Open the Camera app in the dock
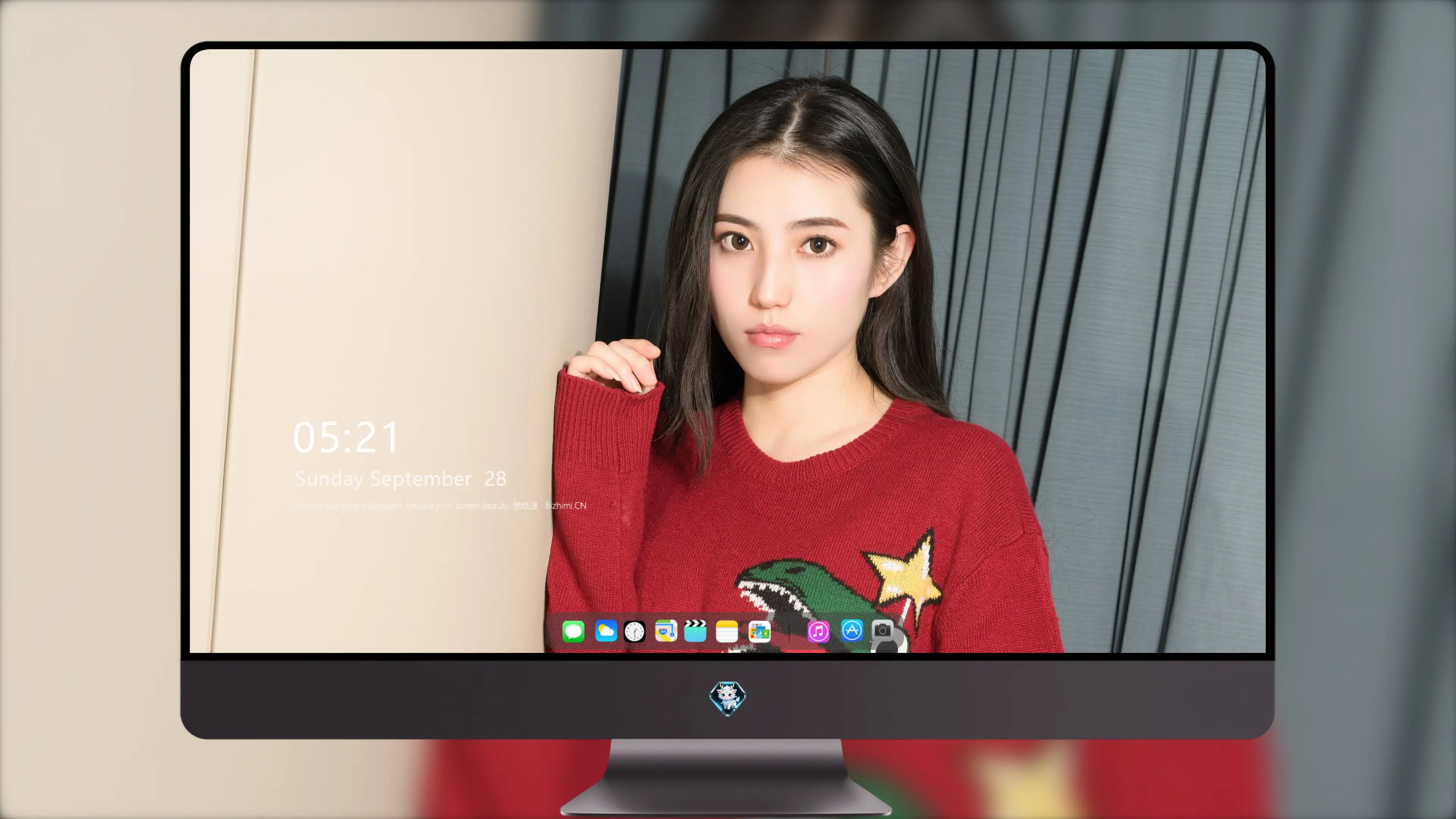 [x=882, y=630]
